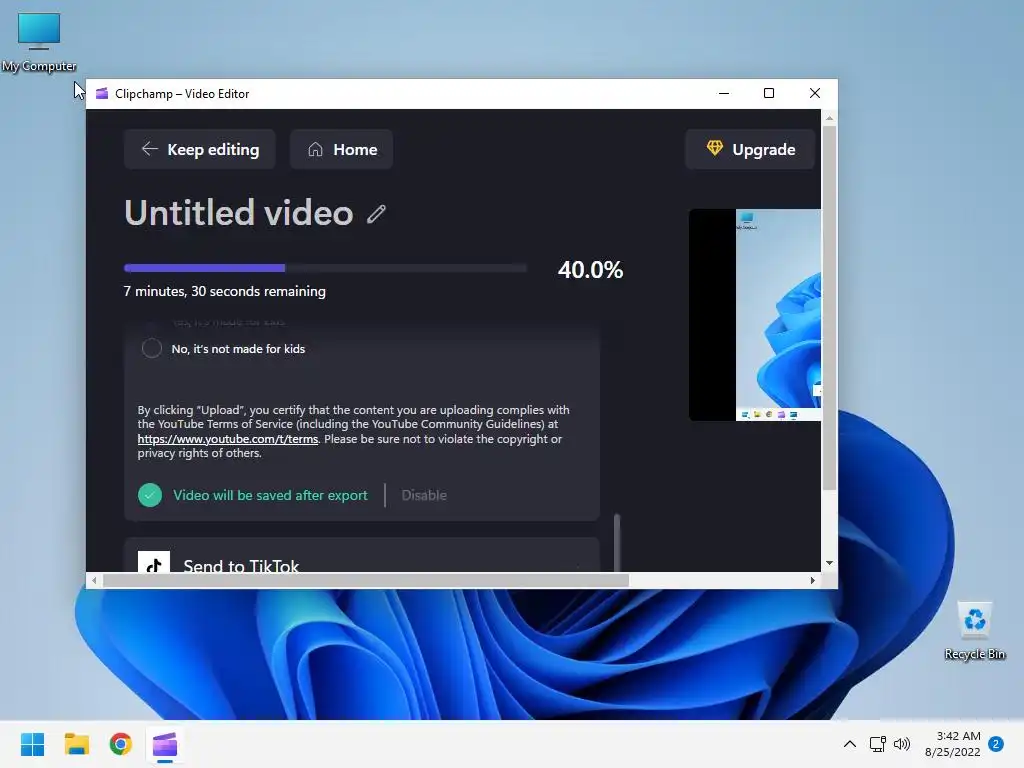Open the YouTube terms link
This screenshot has height=768, width=1024.
click(x=227, y=439)
